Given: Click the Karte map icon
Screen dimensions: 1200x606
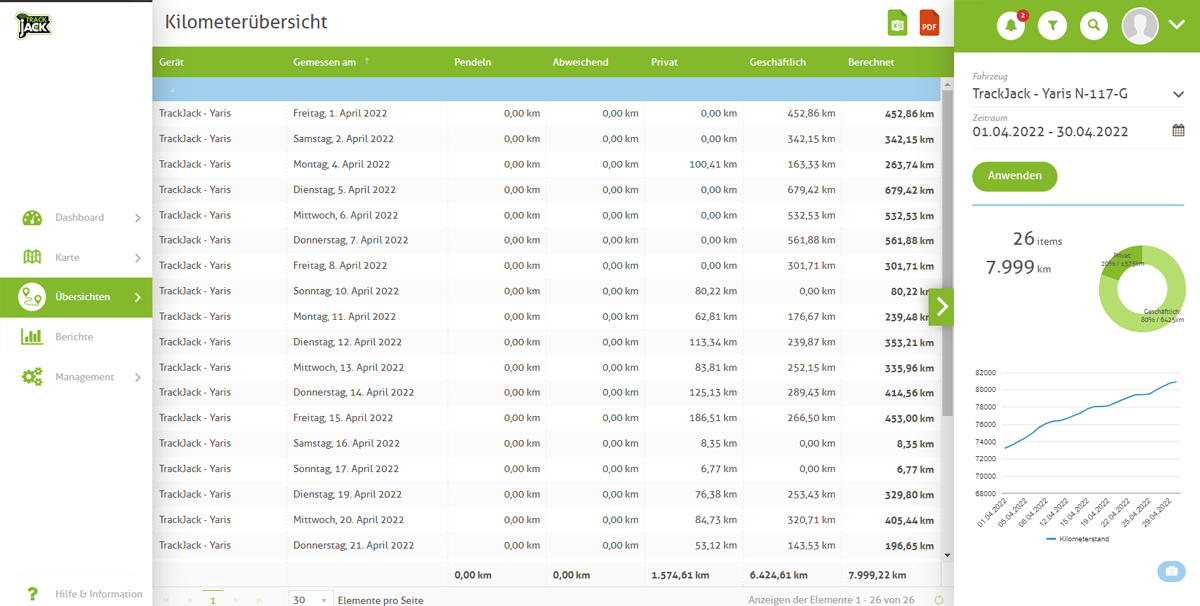Looking at the screenshot, I should click(x=32, y=257).
